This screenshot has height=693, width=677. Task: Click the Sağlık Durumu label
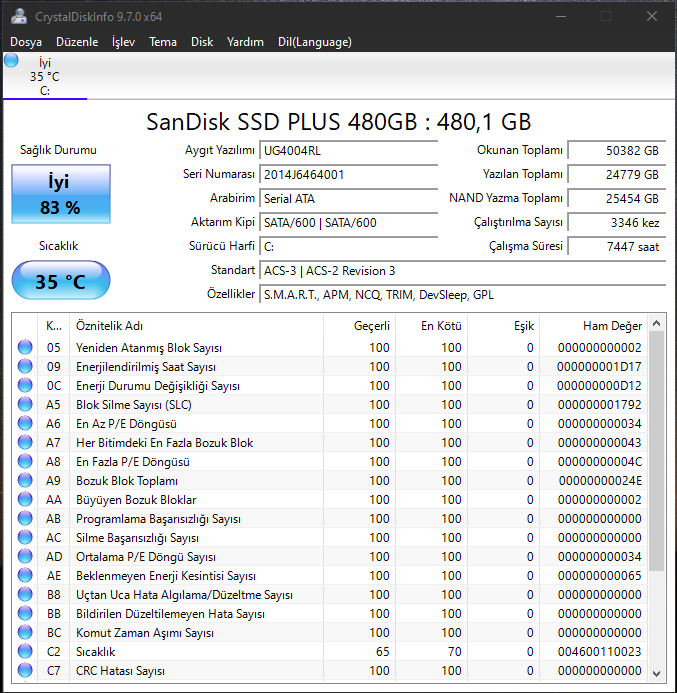coord(58,150)
